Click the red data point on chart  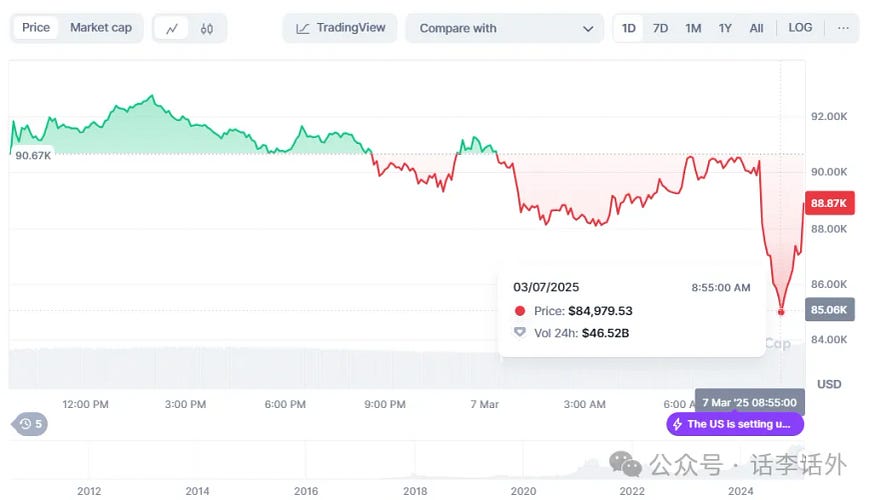tap(781, 311)
